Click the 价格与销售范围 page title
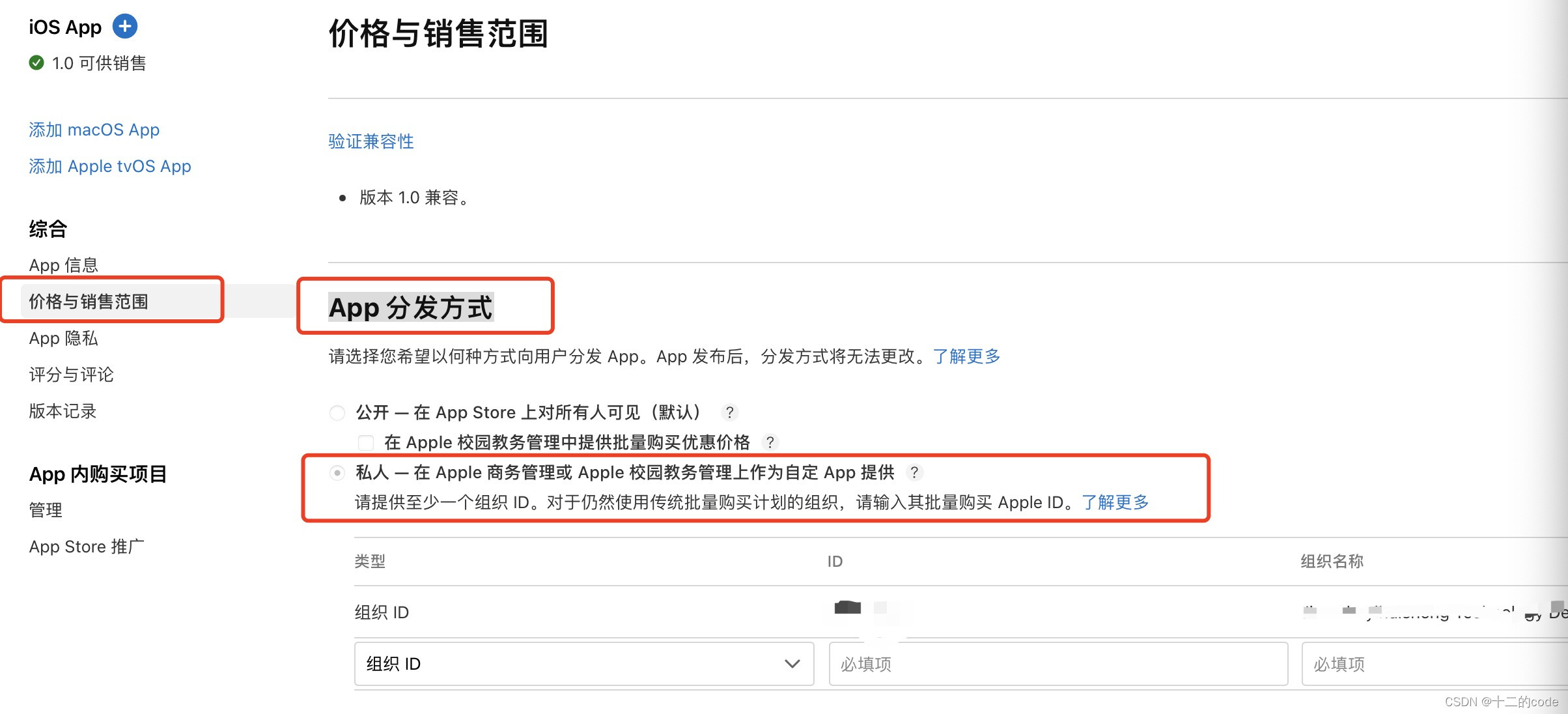The width and height of the screenshot is (1568, 714). click(x=438, y=33)
